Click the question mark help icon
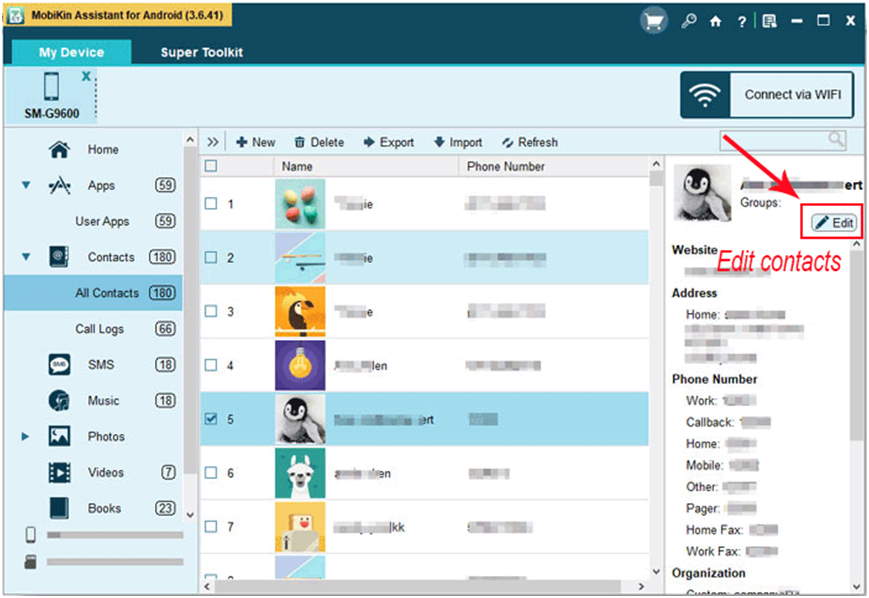Image resolution: width=869 pixels, height=598 pixels. pyautogui.click(x=741, y=20)
